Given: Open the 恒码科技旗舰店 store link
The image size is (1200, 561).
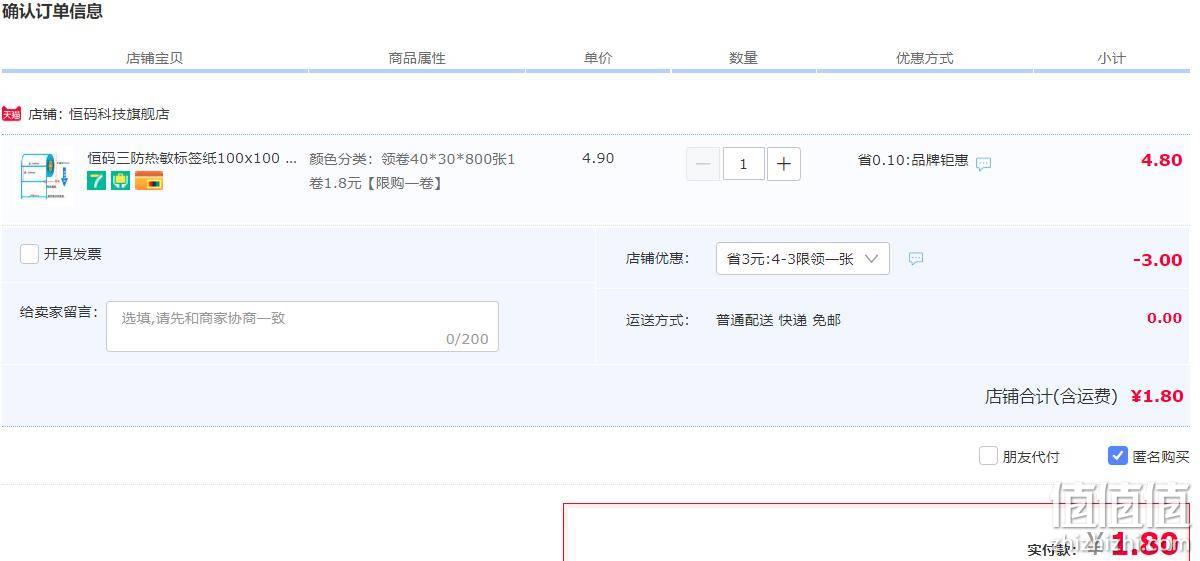Looking at the screenshot, I should [119, 114].
